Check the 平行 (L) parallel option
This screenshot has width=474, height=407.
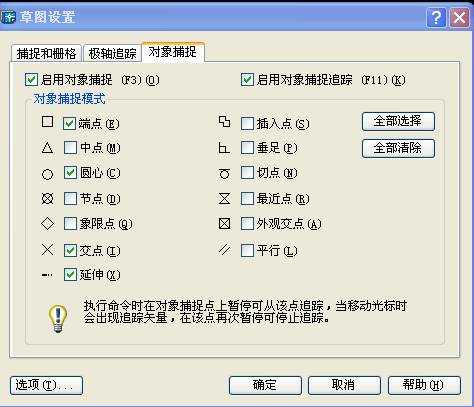[x=247, y=250]
